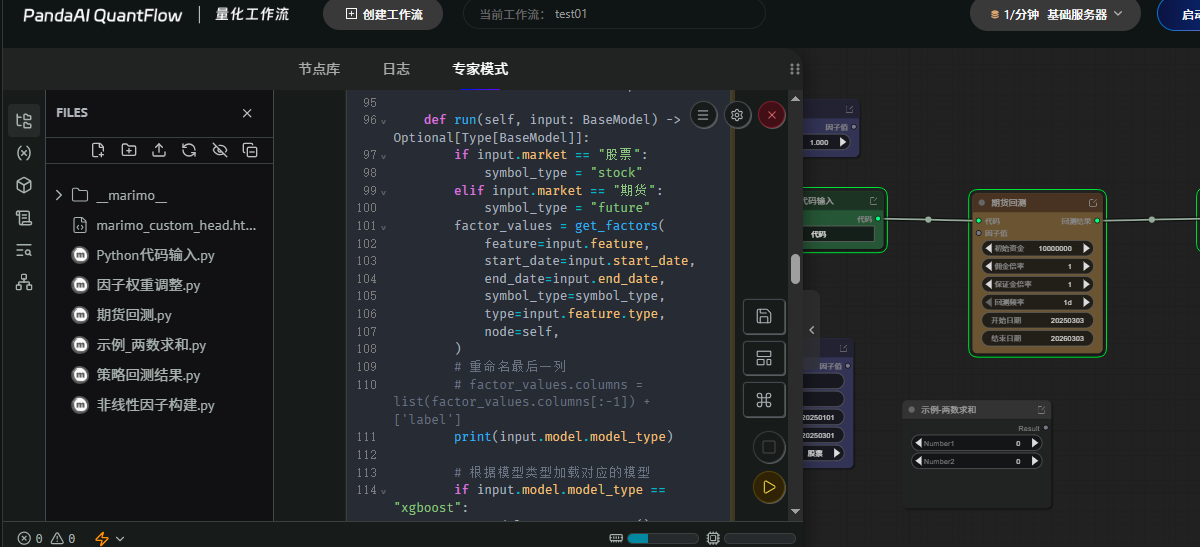This screenshot has width=1200, height=547.
Task: Open notebook settings gear
Action: tap(737, 115)
